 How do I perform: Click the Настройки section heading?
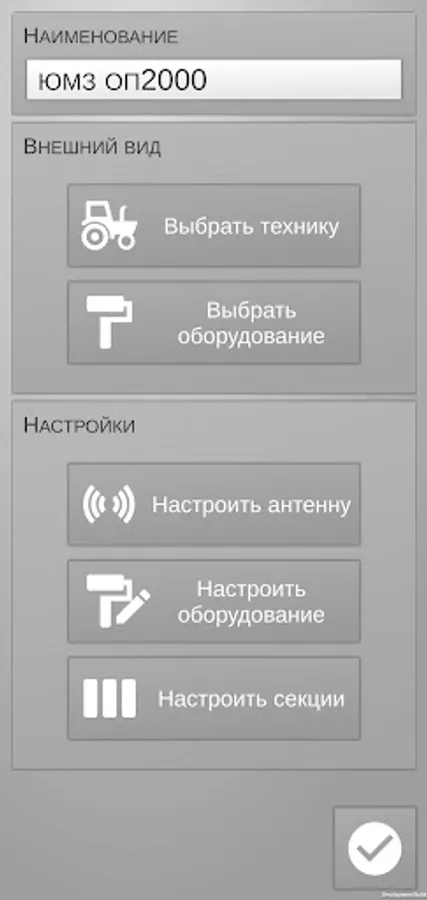pyautogui.click(x=79, y=426)
